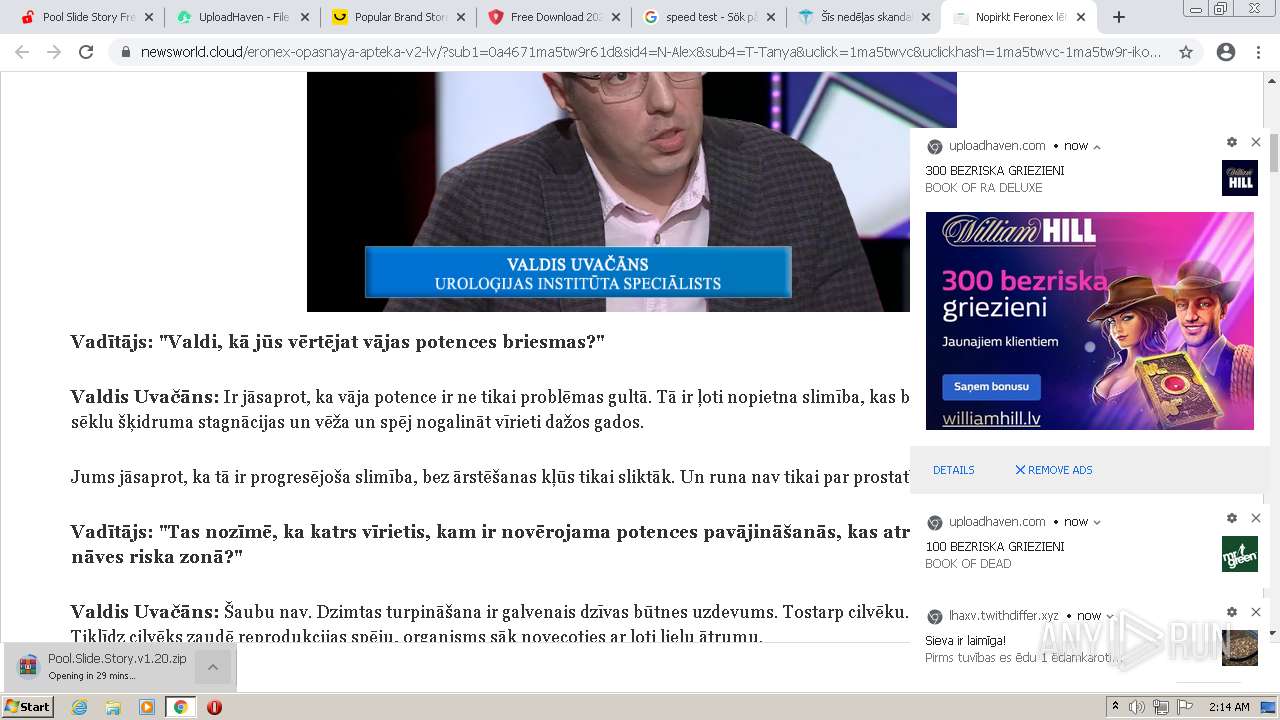
Task: Click the Valdis Uvačāns video image
Action: [x=632, y=192]
